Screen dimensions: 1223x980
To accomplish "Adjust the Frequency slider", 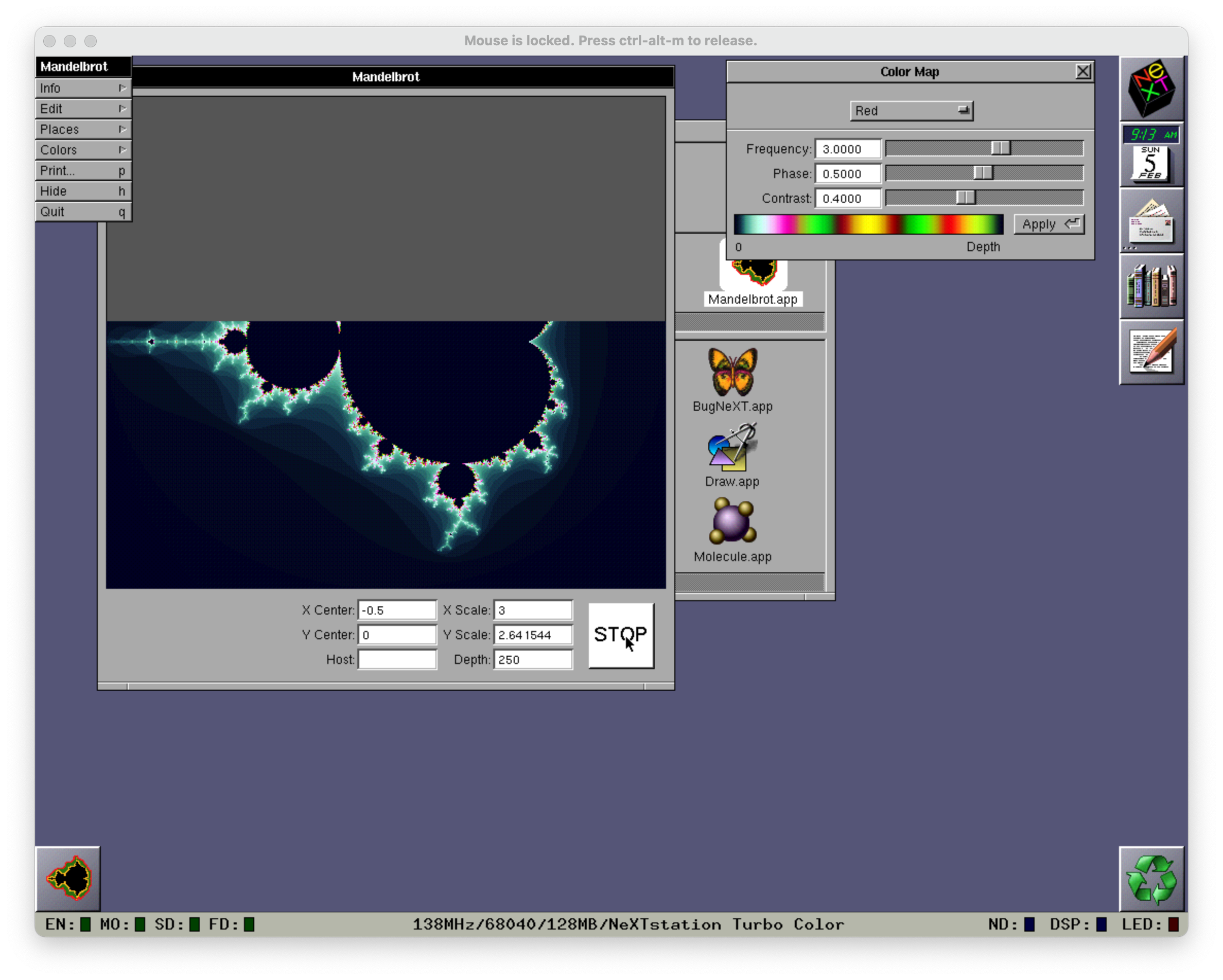I will (x=1000, y=148).
